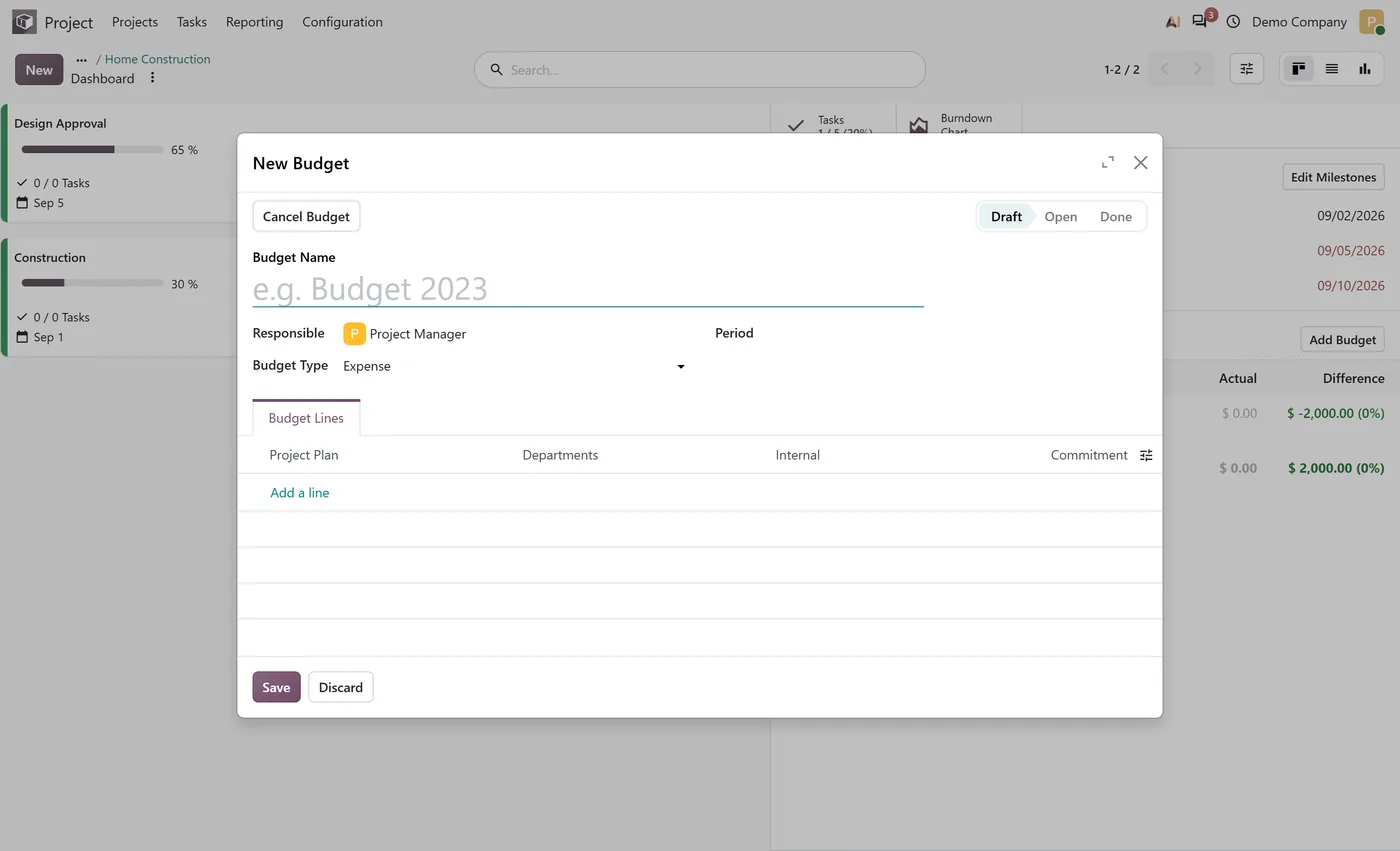This screenshot has height=851, width=1400.
Task: Set status to Draft
Action: click(x=1005, y=216)
